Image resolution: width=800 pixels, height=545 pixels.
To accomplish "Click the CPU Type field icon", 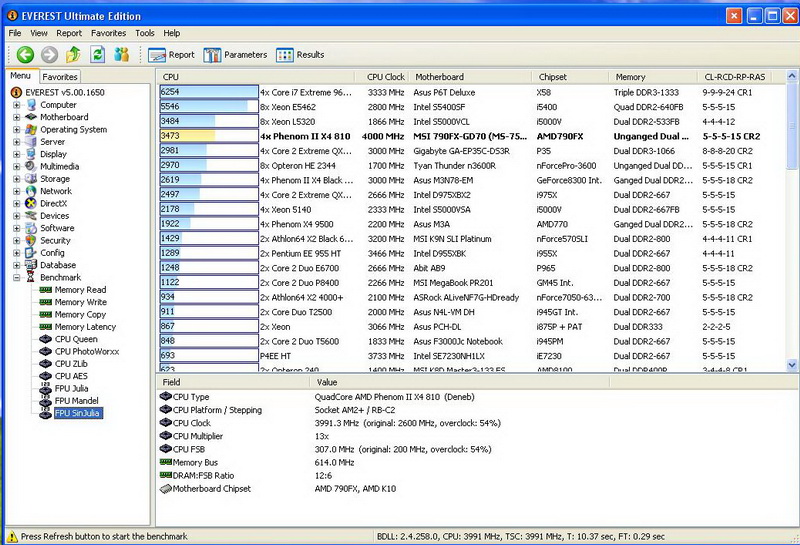I will [x=165, y=397].
